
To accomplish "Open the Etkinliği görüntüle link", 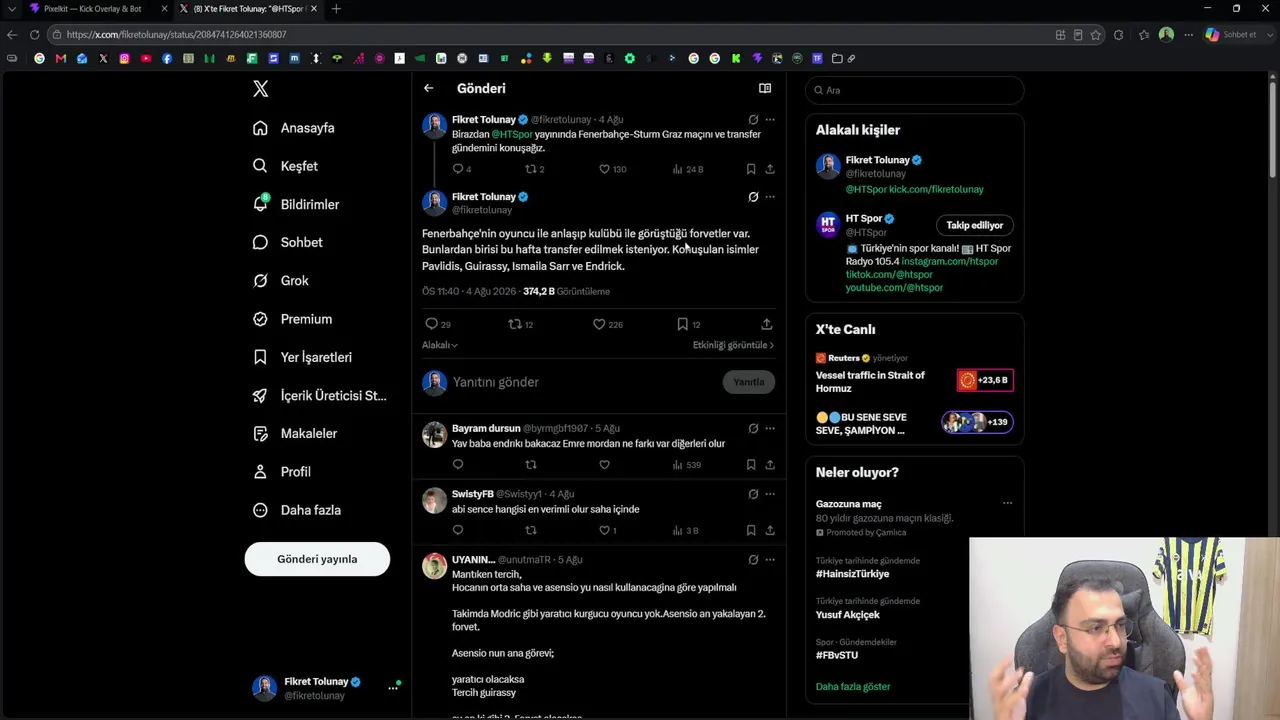I will 733,345.
